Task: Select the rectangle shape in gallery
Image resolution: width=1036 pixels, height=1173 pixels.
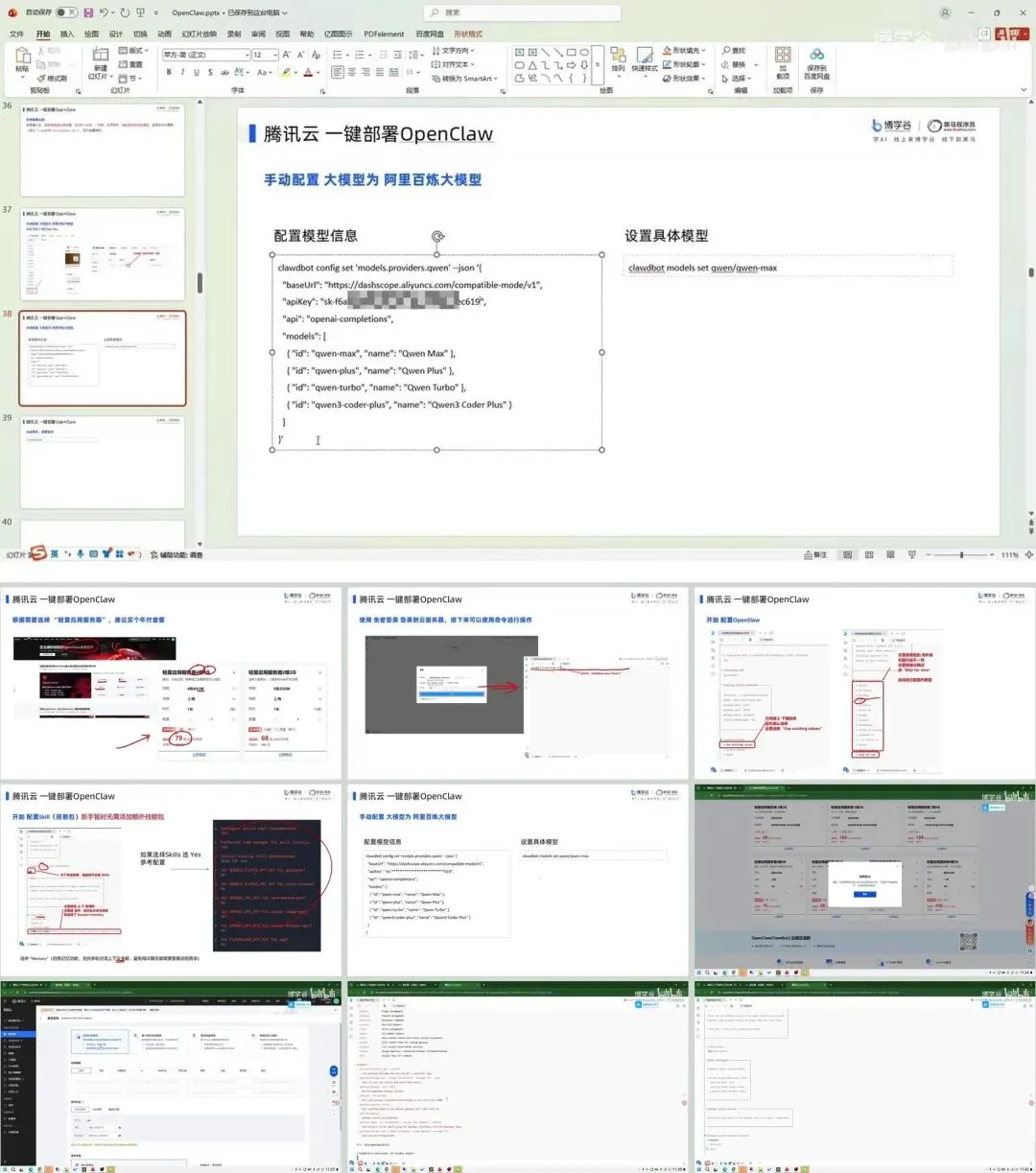Action: (571, 52)
